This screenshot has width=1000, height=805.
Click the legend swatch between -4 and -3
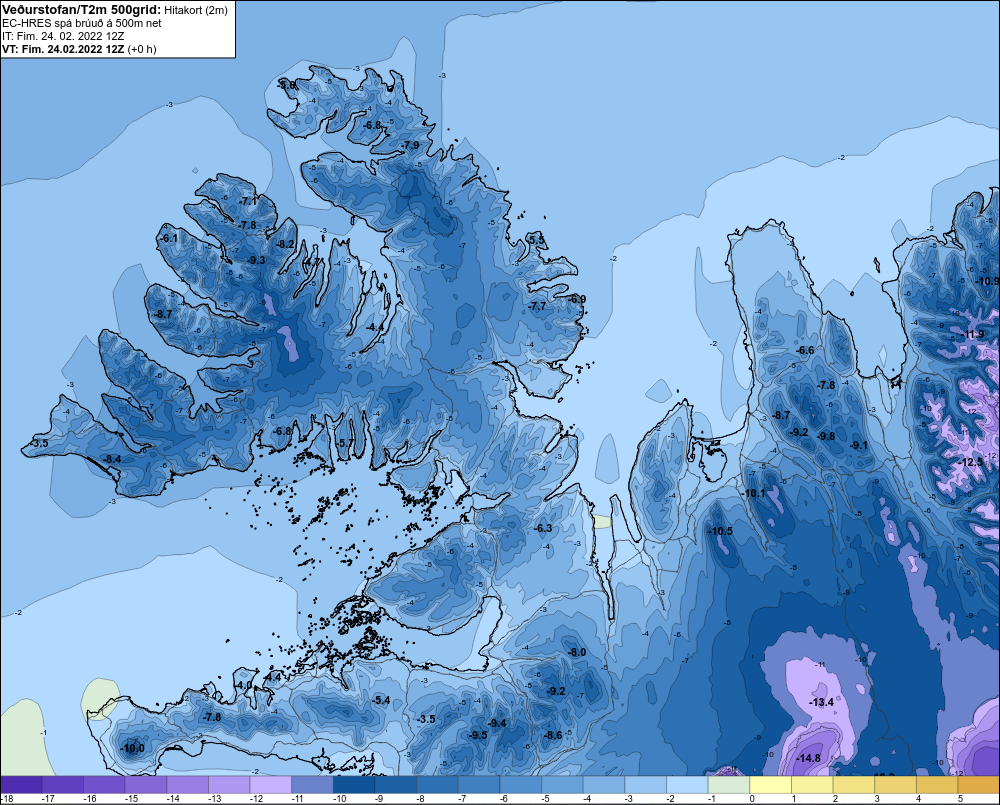[603, 785]
